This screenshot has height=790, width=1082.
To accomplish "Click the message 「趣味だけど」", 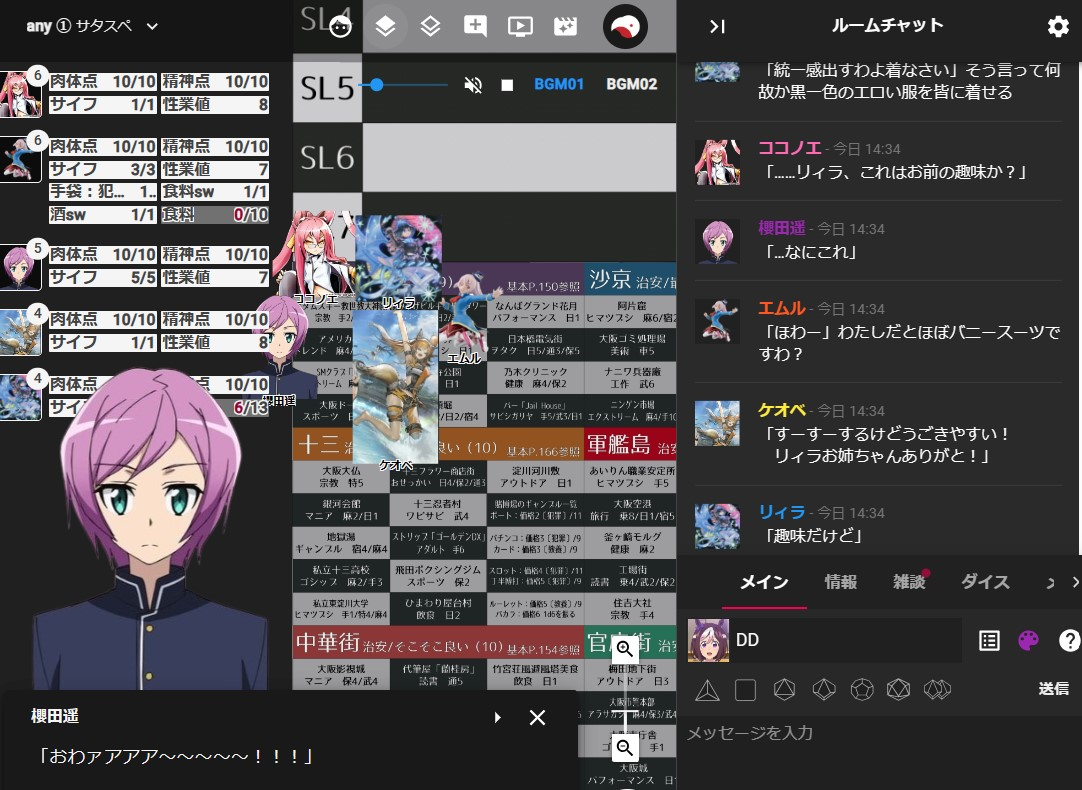I will (x=813, y=535).
